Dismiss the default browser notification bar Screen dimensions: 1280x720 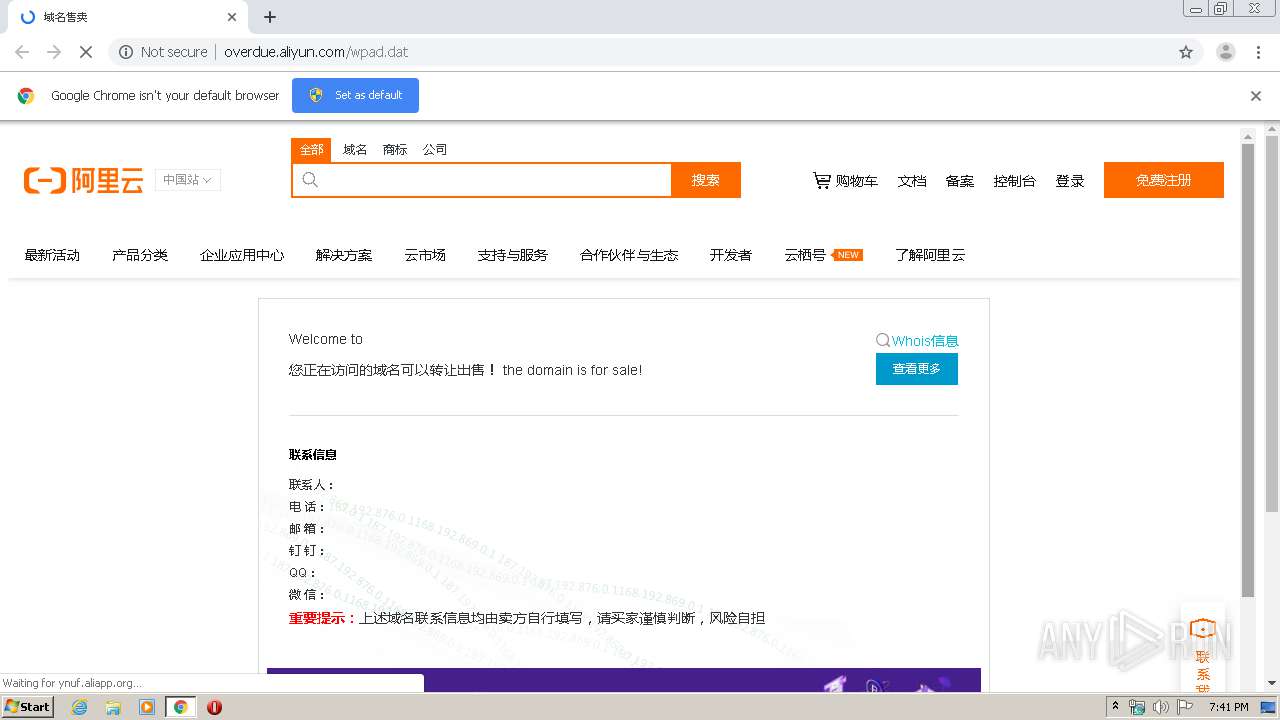1256,96
